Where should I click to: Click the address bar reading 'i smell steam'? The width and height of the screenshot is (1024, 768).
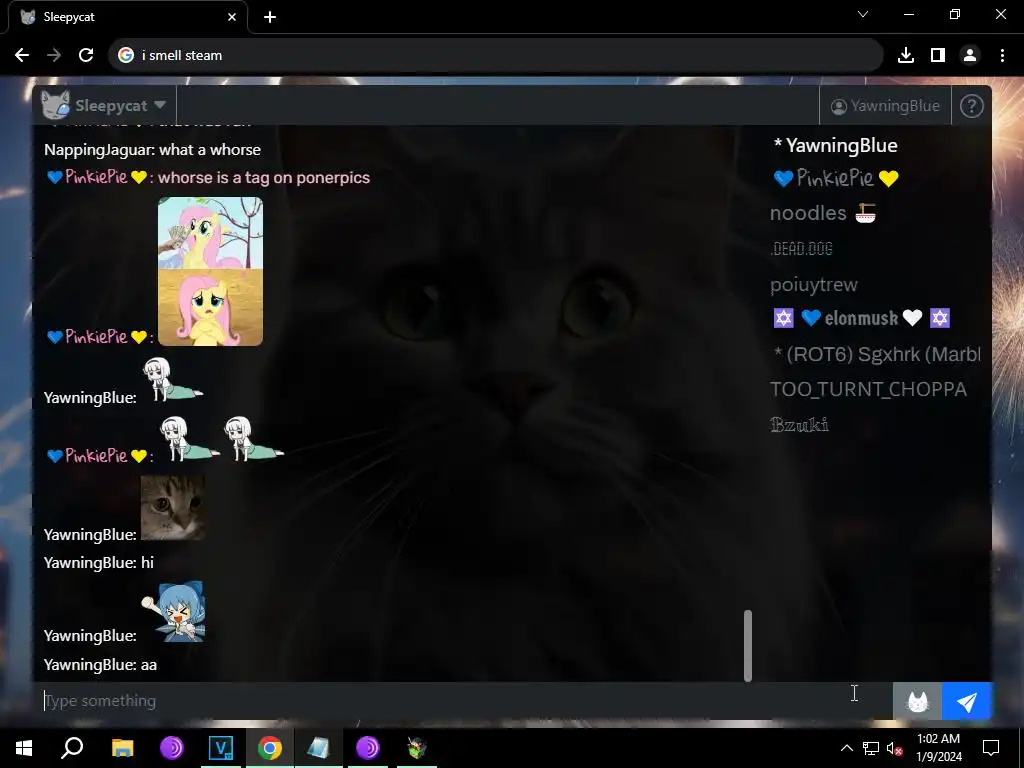pos(496,56)
